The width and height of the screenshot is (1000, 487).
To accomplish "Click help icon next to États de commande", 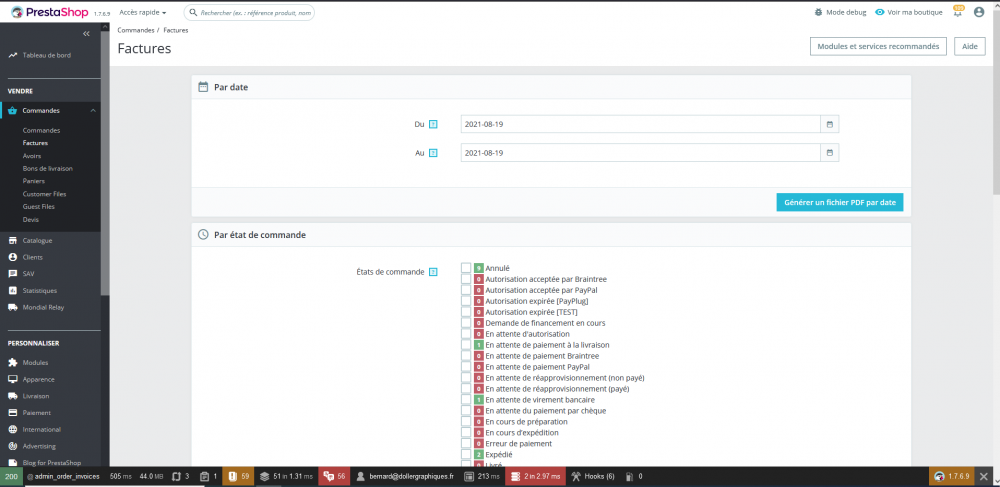I will (433, 272).
